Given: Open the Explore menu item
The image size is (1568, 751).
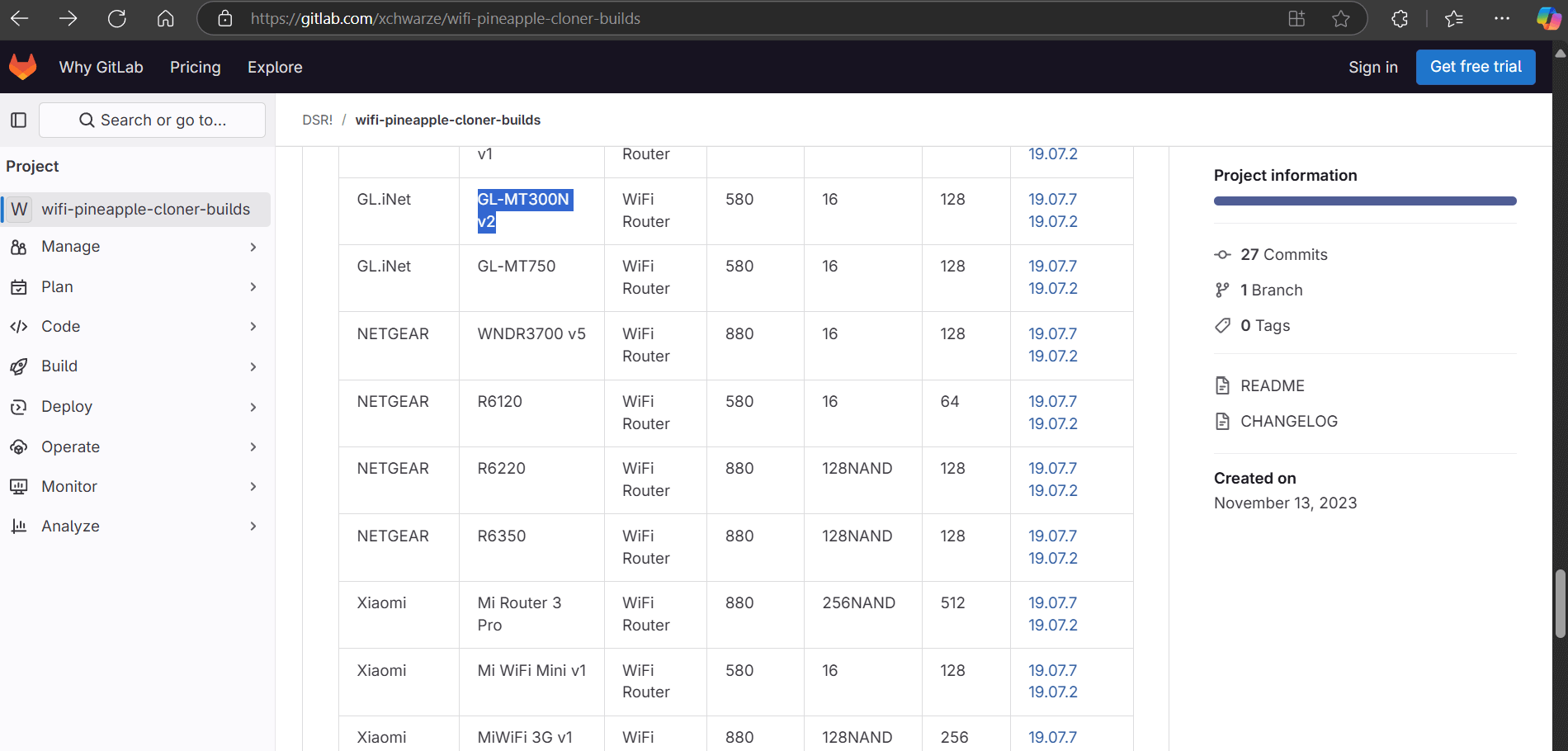Looking at the screenshot, I should click(275, 67).
